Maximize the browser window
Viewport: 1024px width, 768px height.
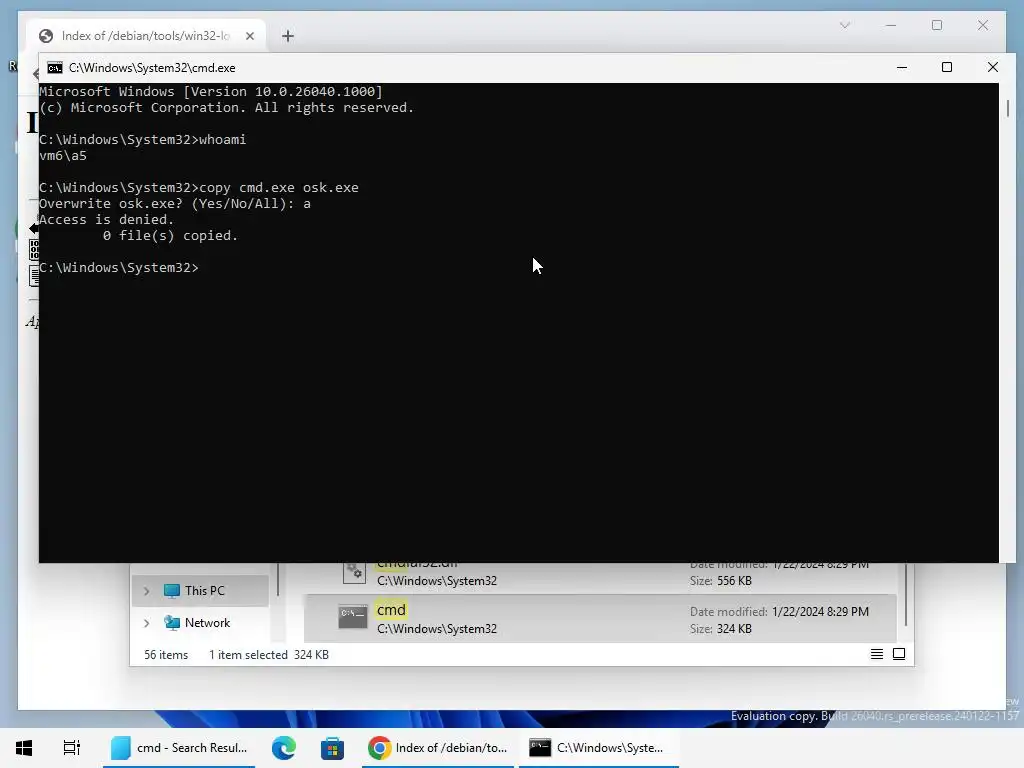[x=937, y=25]
